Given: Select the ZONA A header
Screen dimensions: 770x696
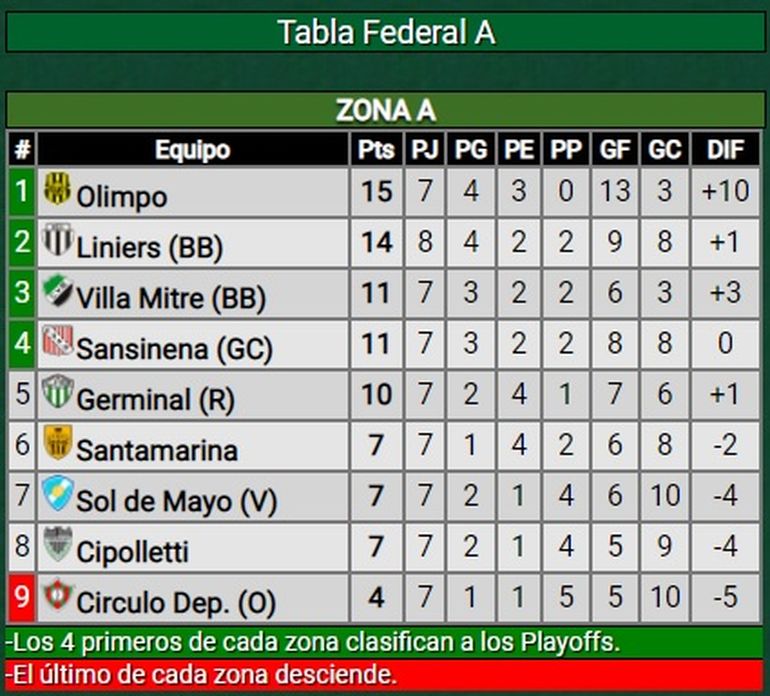Looking at the screenshot, I should pyautogui.click(x=385, y=110).
